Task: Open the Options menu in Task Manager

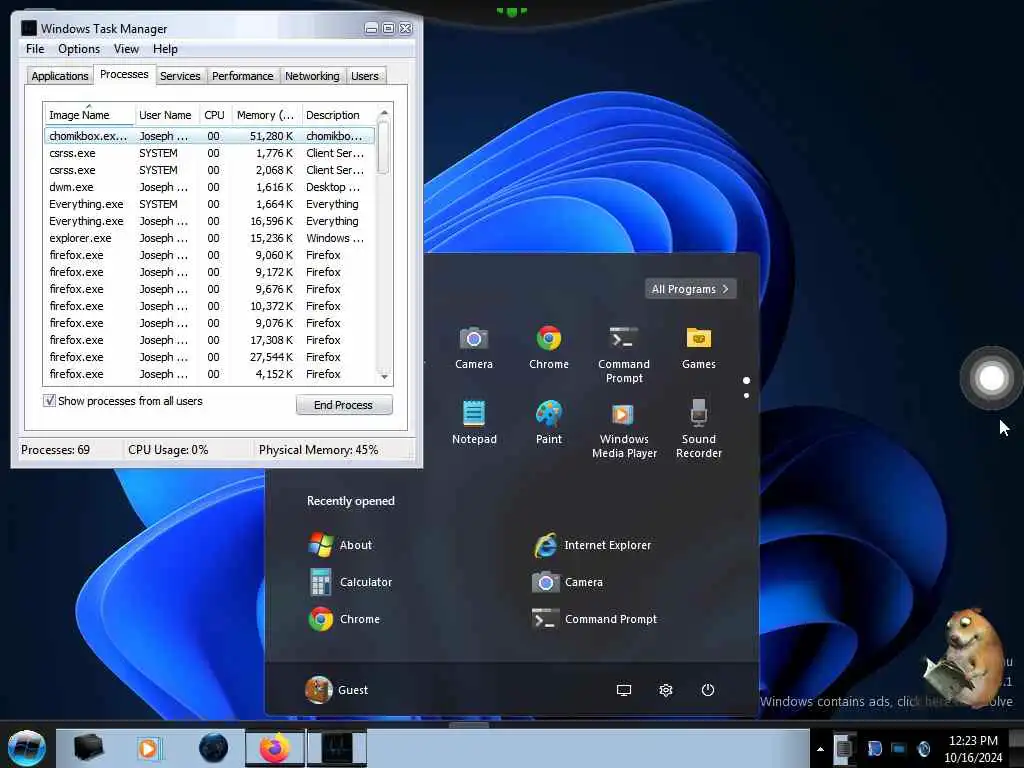Action: tap(79, 49)
